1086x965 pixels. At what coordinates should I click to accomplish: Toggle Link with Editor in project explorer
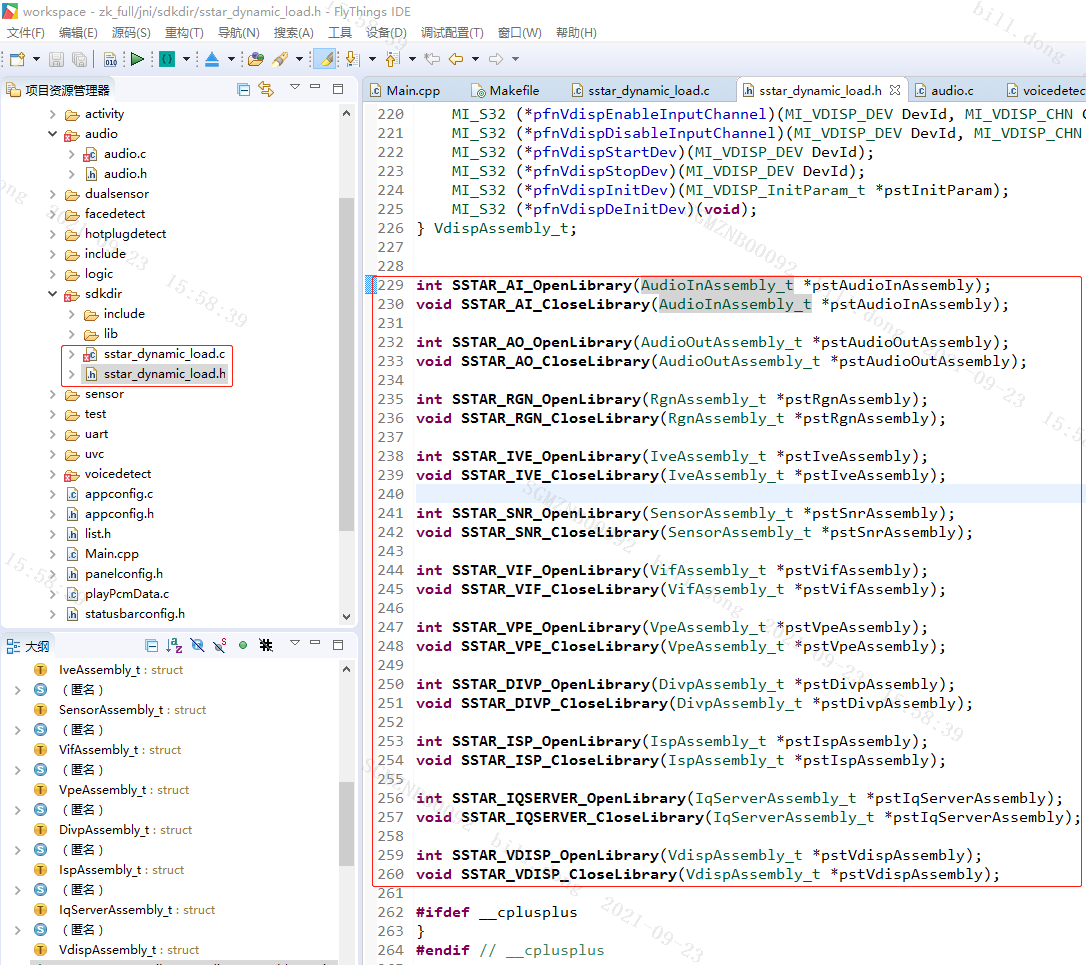point(266,90)
